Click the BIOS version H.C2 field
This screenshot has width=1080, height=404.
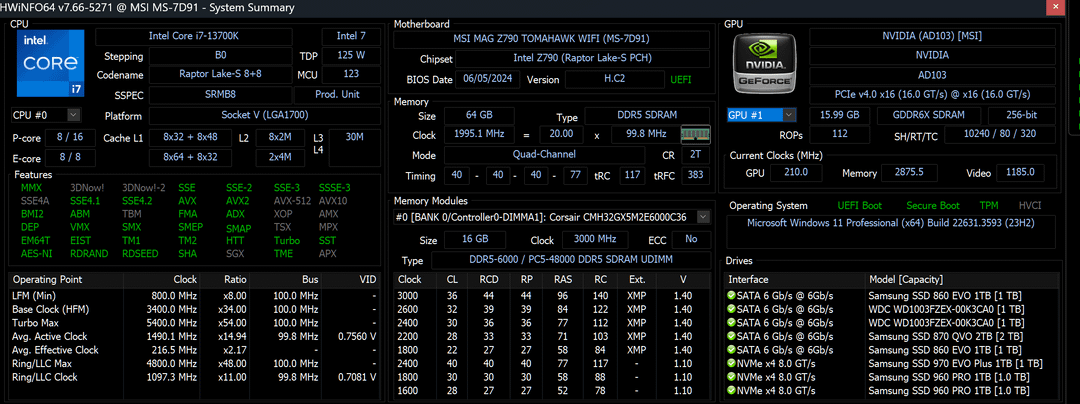[x=614, y=79]
